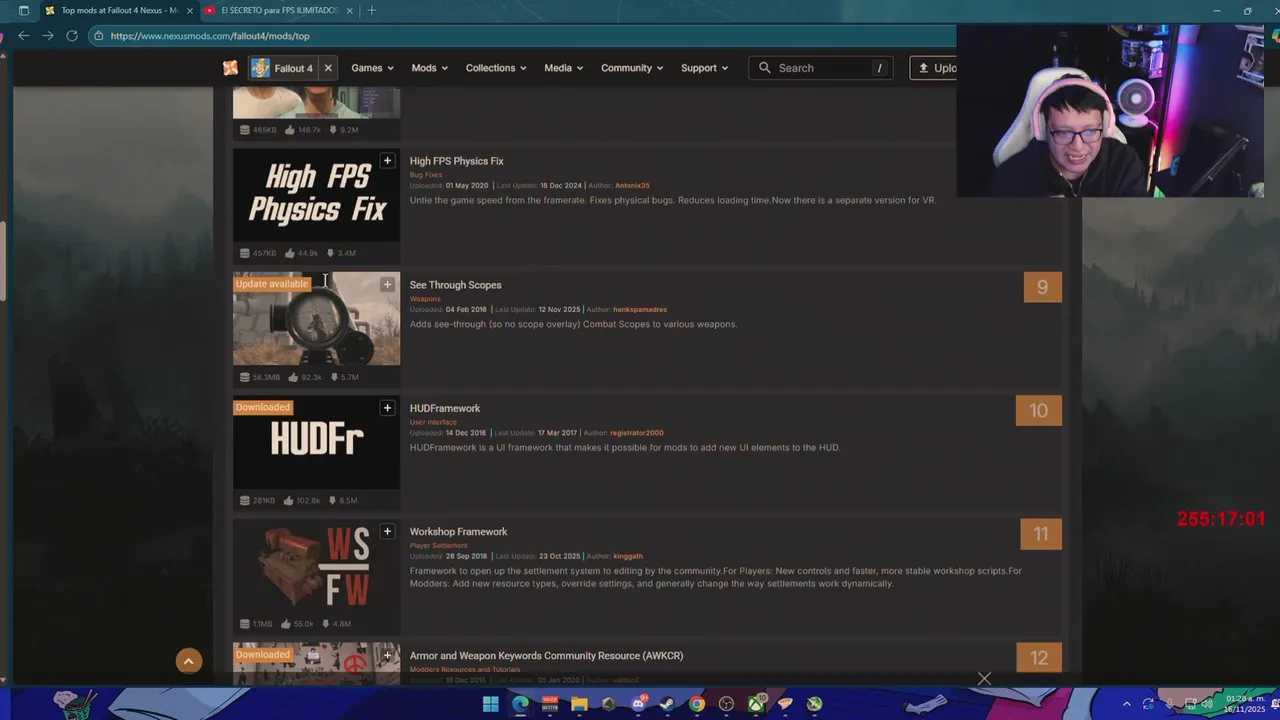Expand the Collections dropdown menu
Screen dimensions: 1280x720
coord(496,68)
